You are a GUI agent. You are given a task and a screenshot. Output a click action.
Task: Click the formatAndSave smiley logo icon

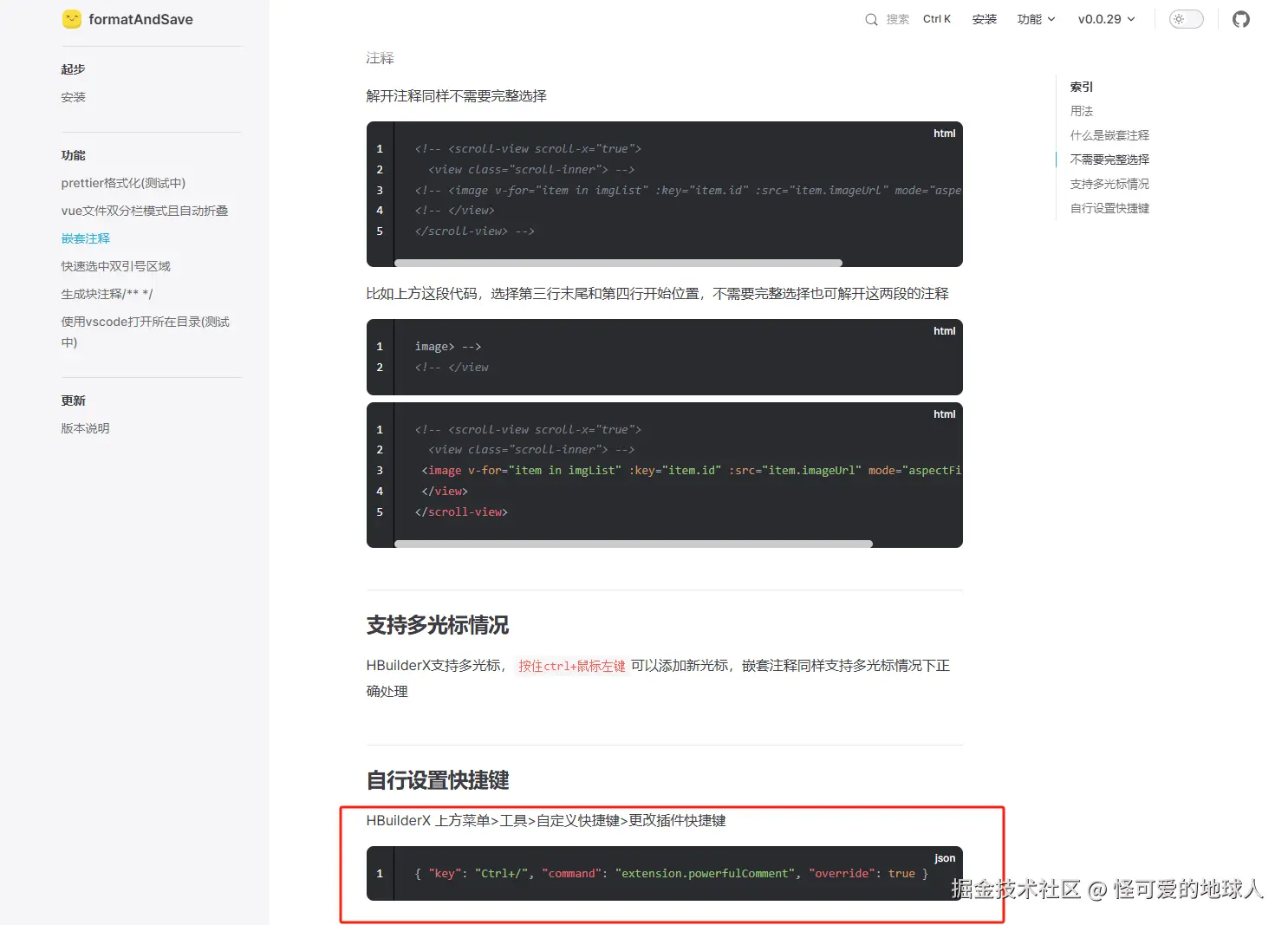point(72,19)
